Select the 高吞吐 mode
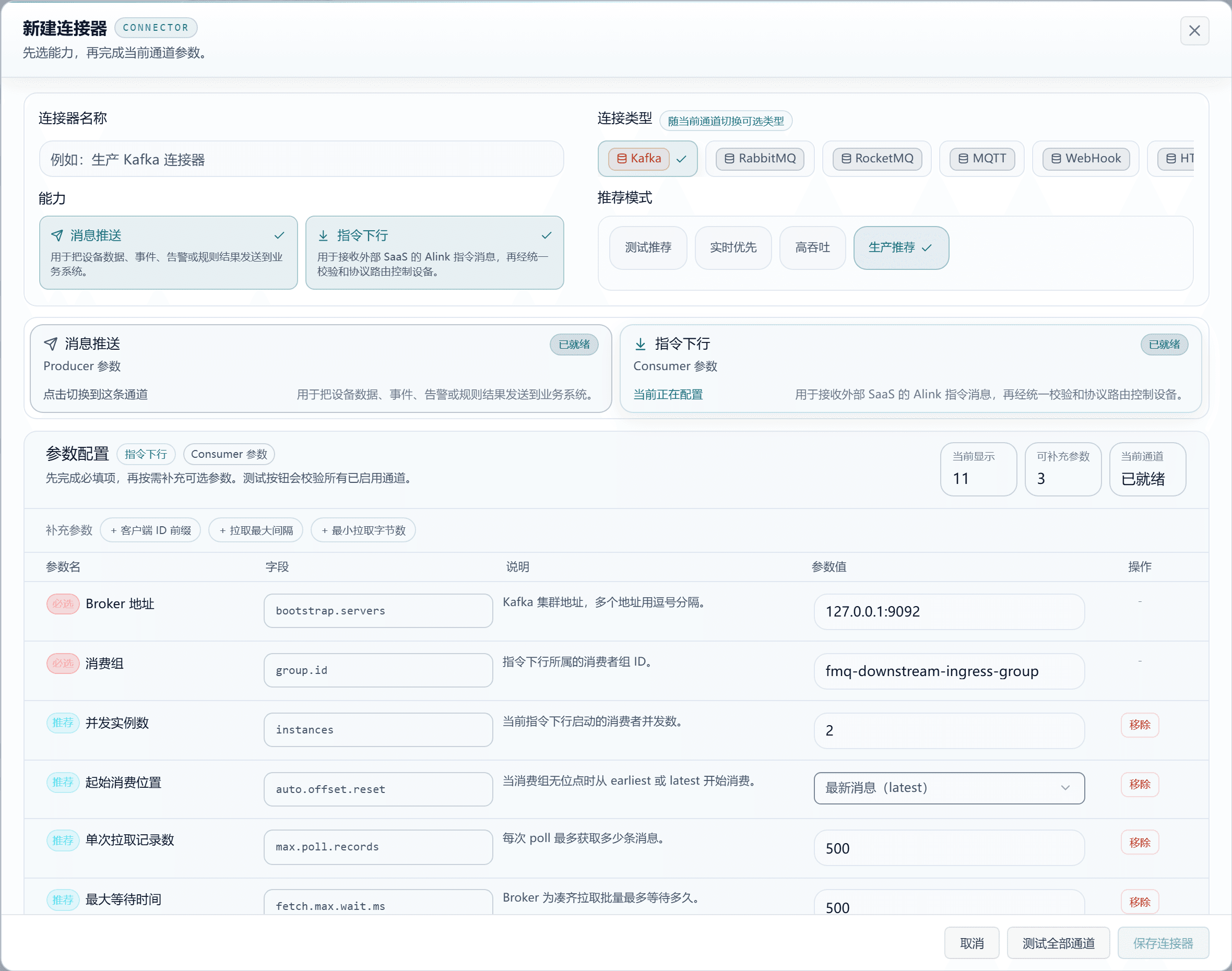 812,247
